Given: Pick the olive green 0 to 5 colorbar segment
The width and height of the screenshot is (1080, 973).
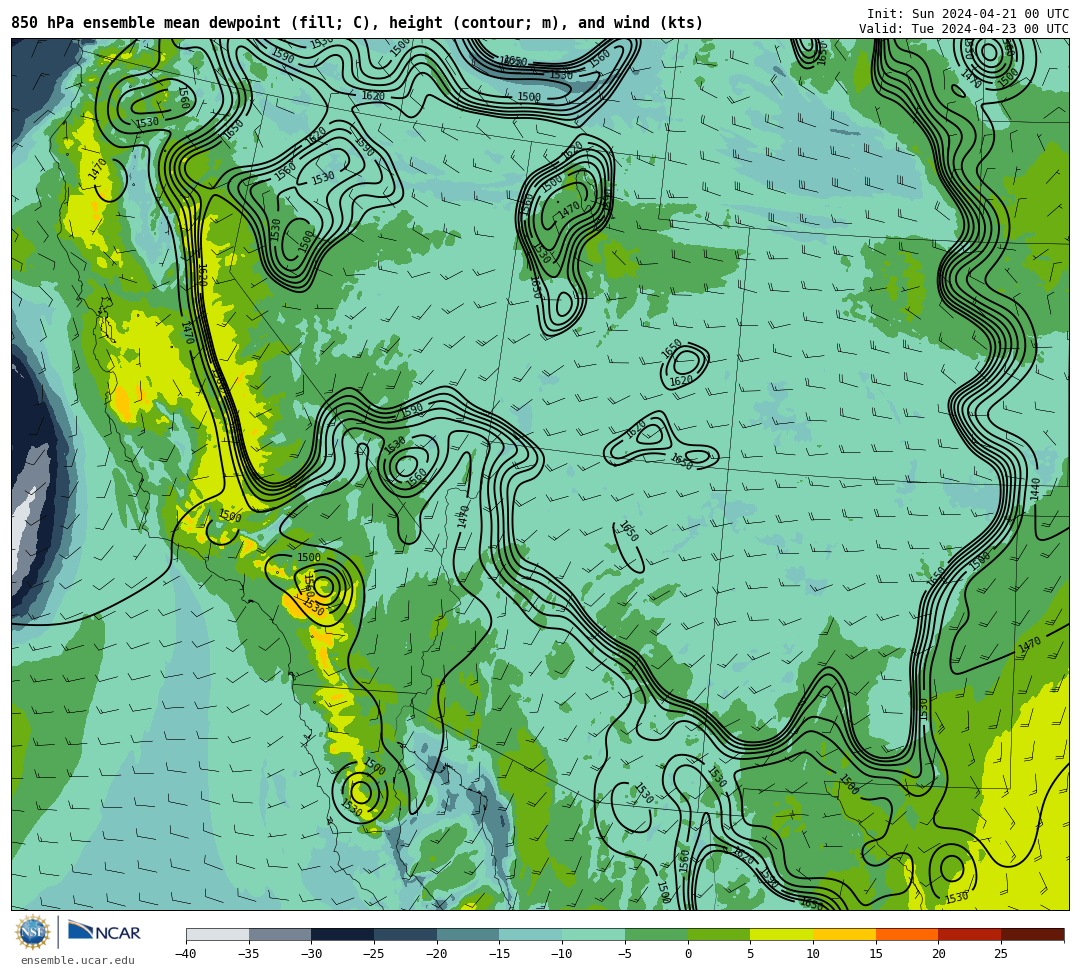Looking at the screenshot, I should (x=719, y=934).
